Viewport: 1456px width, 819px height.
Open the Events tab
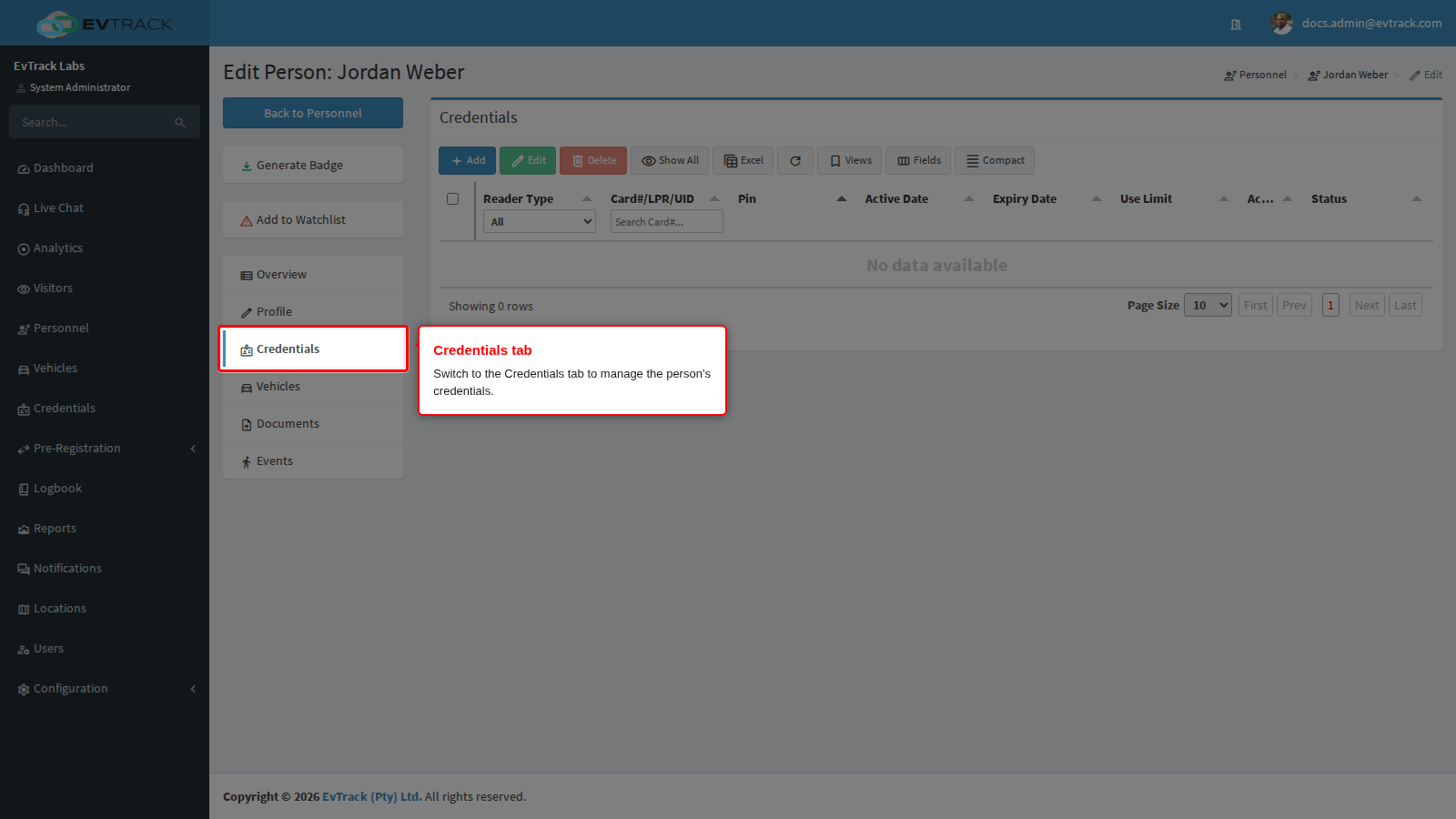pos(313,460)
